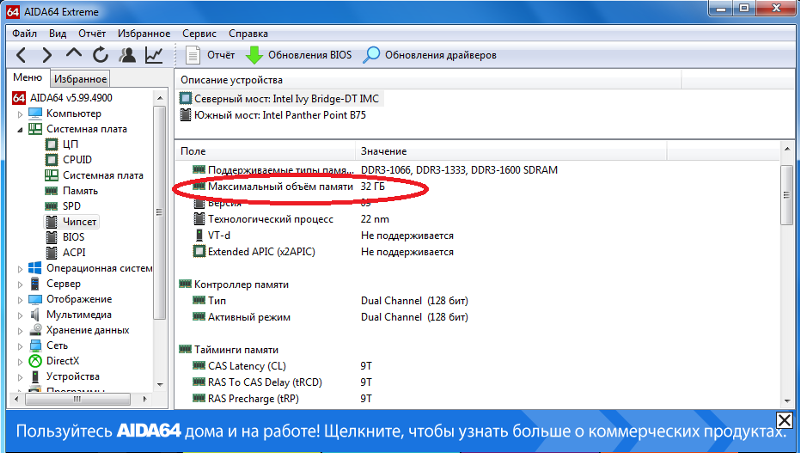Click the Значение column header
800x453 pixels.
pos(384,150)
